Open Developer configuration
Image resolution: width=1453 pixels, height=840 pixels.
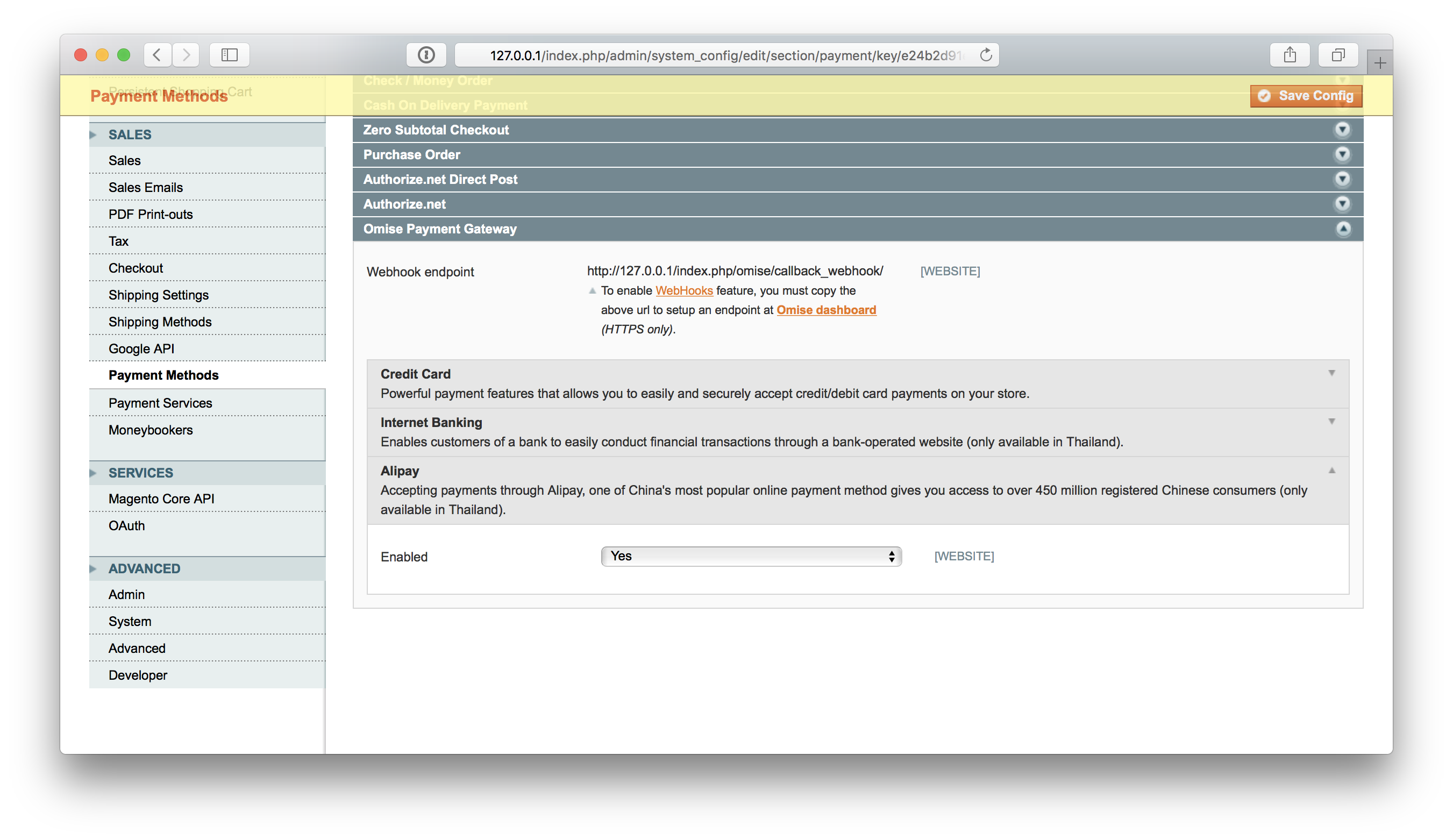(x=207, y=675)
